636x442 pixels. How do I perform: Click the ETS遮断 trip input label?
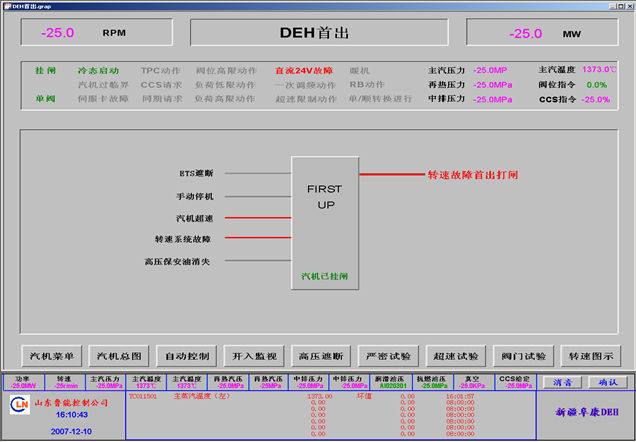click(x=196, y=173)
